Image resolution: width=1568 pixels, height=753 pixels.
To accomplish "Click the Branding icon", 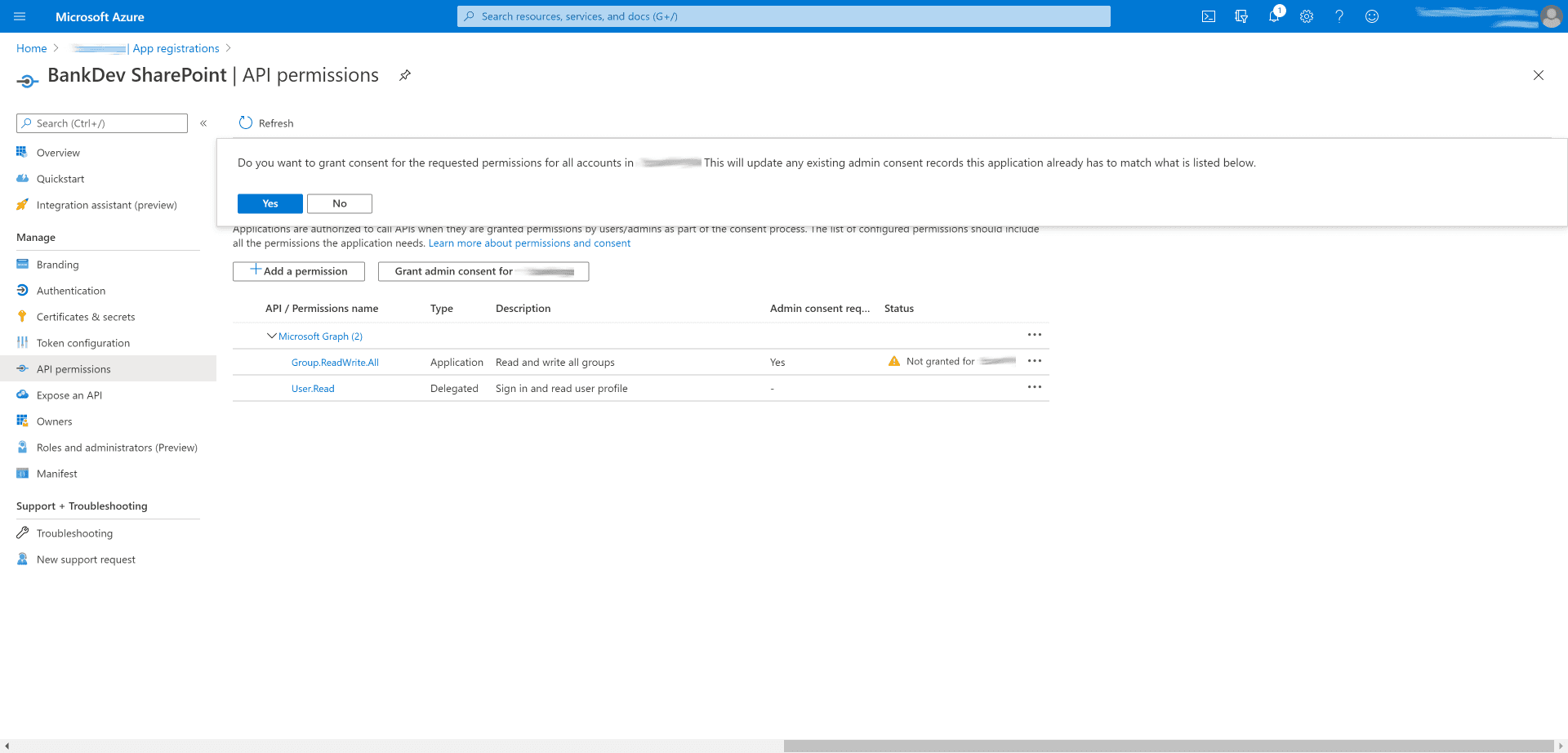I will pos(22,264).
